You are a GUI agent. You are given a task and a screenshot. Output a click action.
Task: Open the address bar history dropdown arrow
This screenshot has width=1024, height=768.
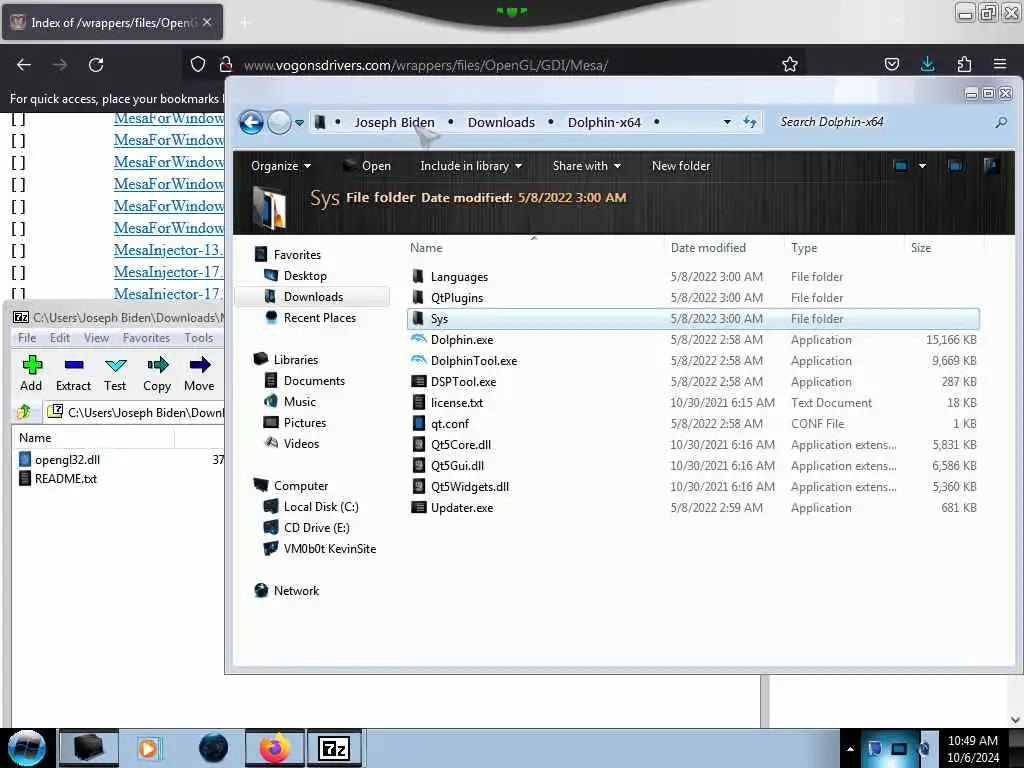[727, 122]
